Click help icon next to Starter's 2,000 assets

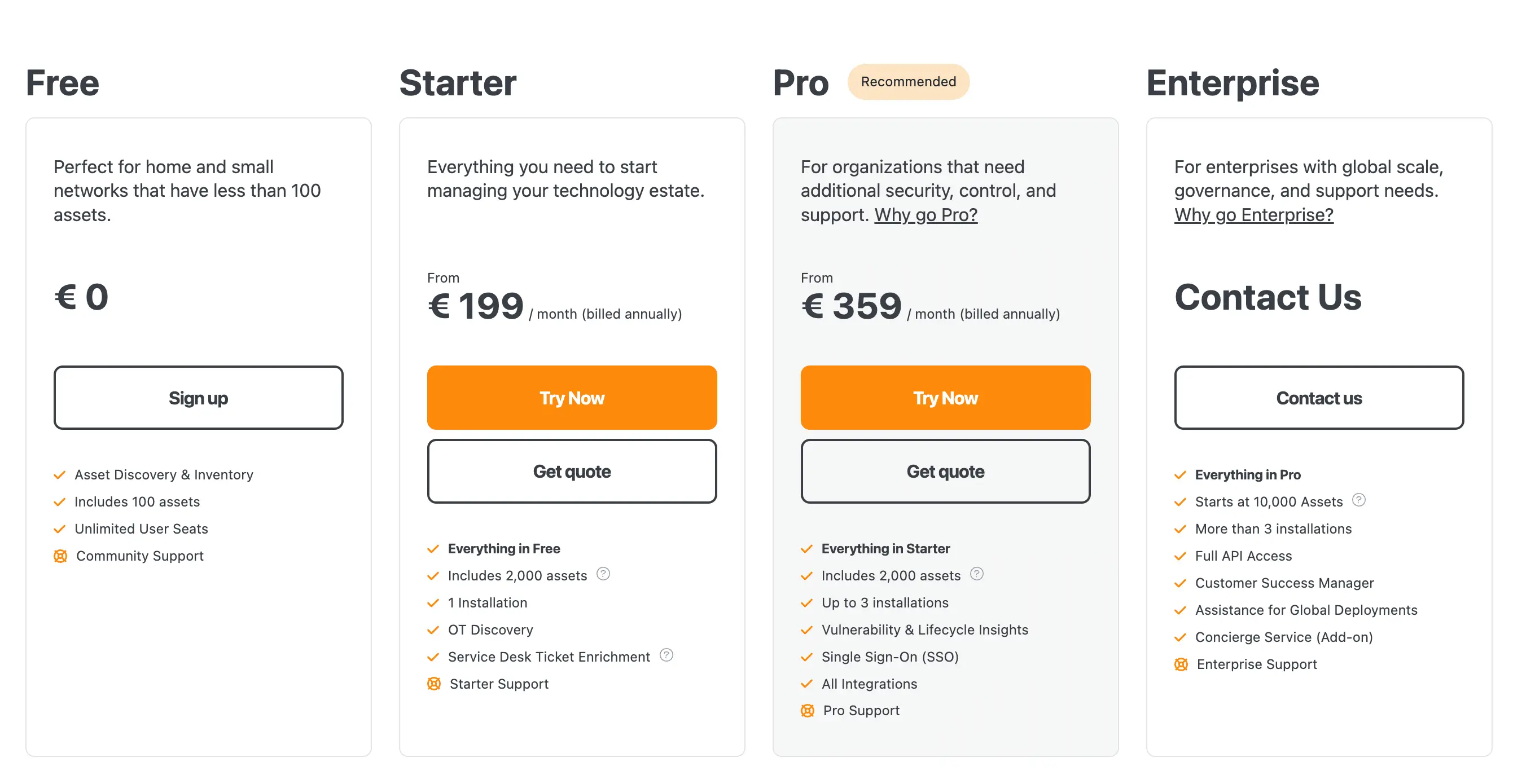603,574
